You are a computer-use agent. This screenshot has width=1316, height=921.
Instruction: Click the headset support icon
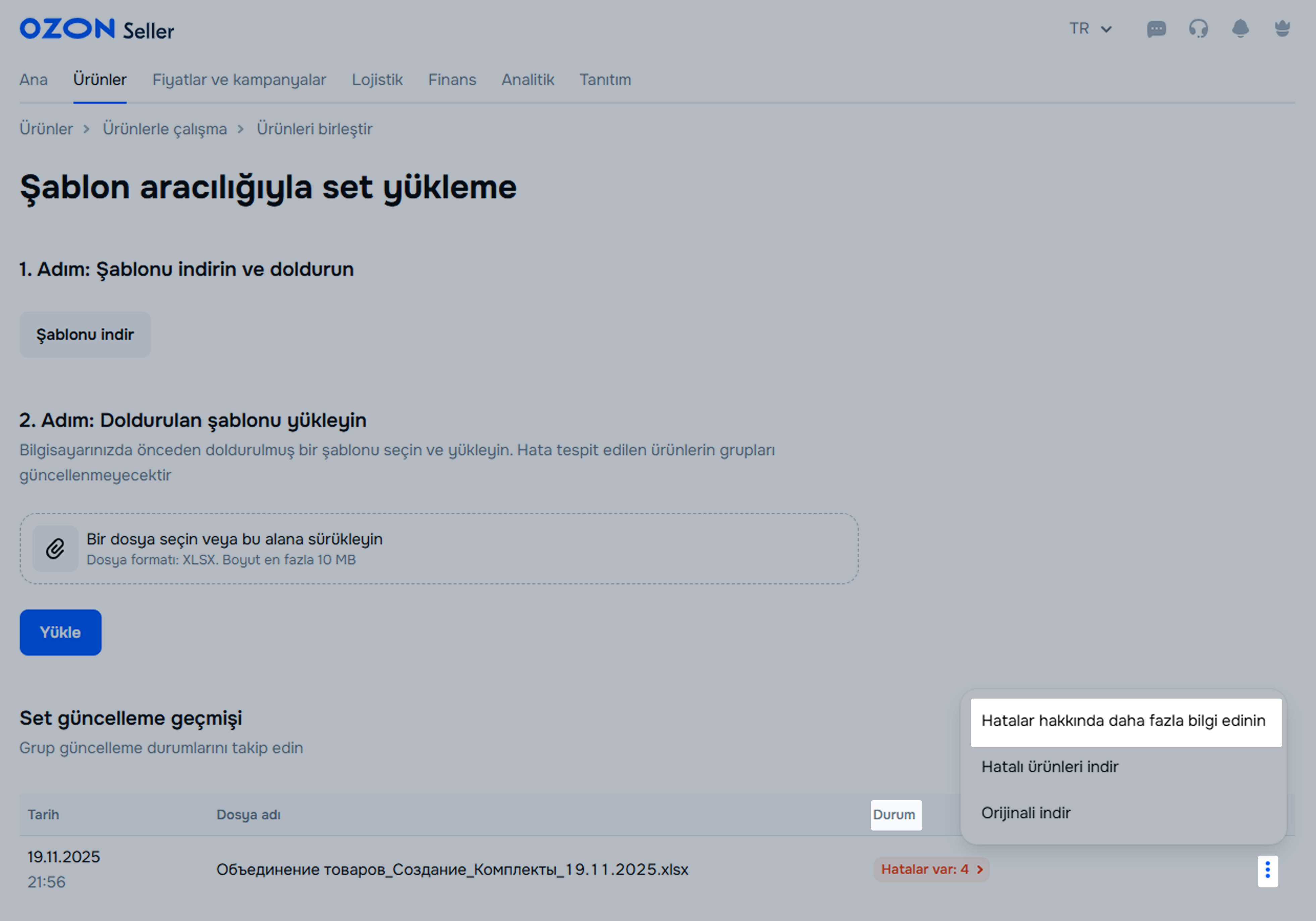pos(1198,29)
